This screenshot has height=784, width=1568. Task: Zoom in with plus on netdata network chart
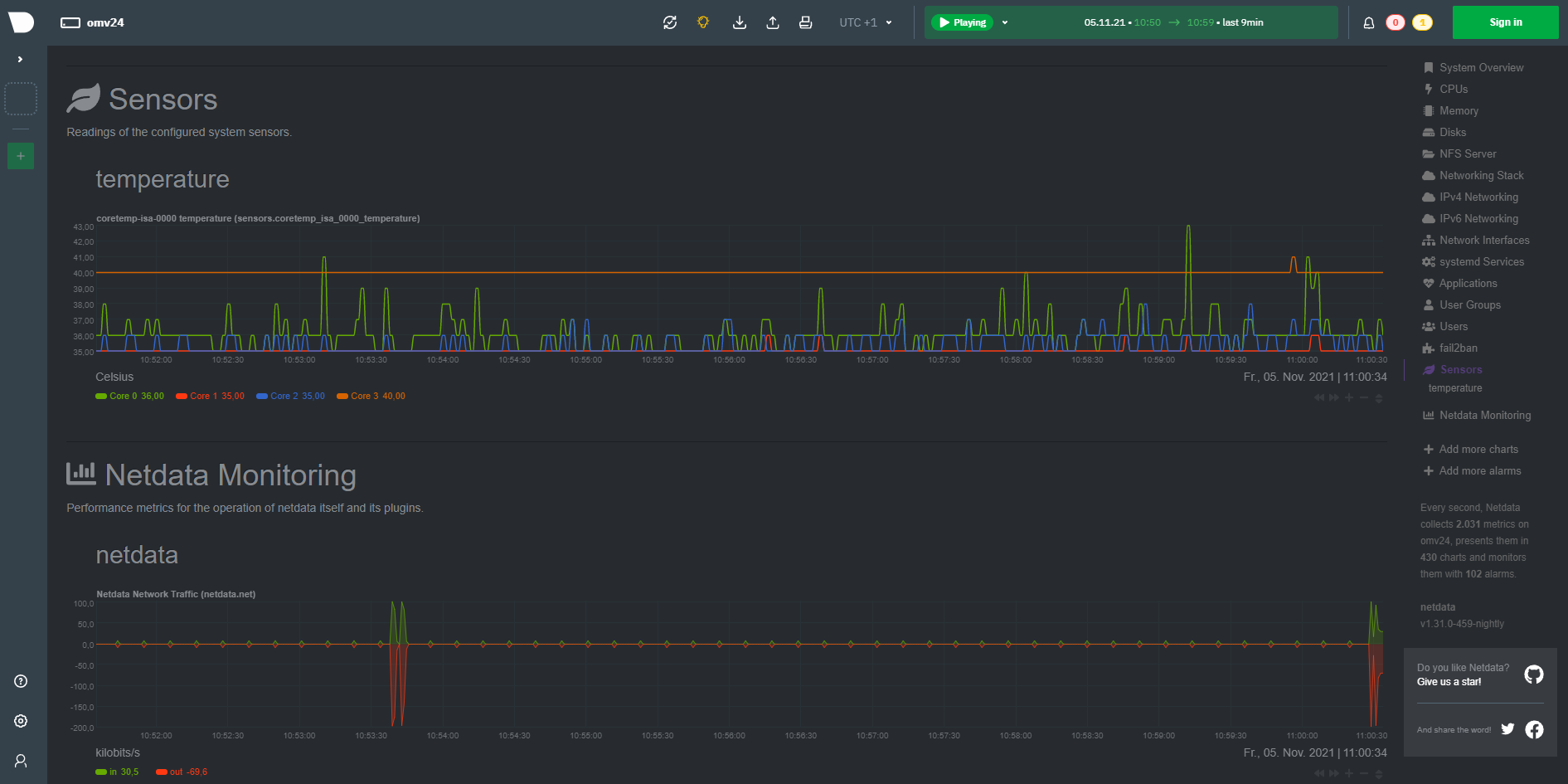[1349, 774]
